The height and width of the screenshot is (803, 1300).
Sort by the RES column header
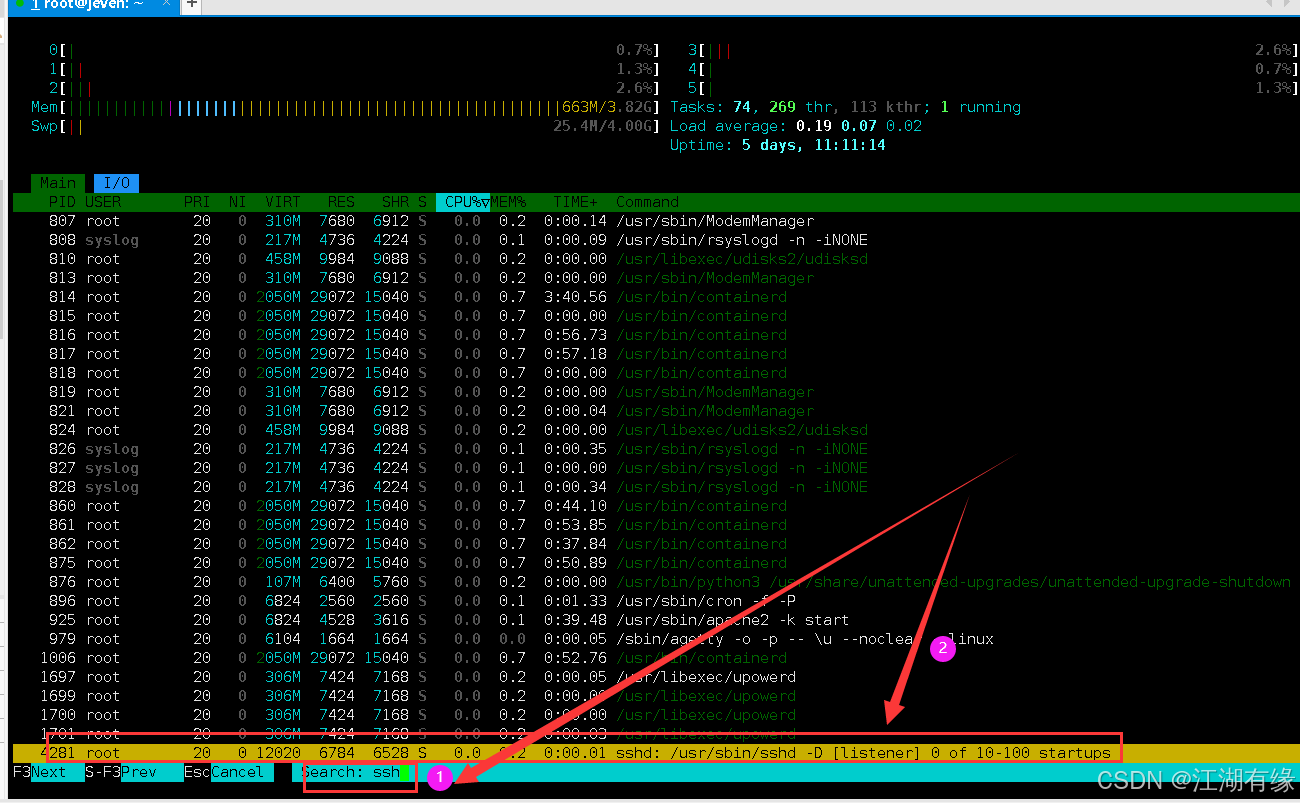point(341,202)
